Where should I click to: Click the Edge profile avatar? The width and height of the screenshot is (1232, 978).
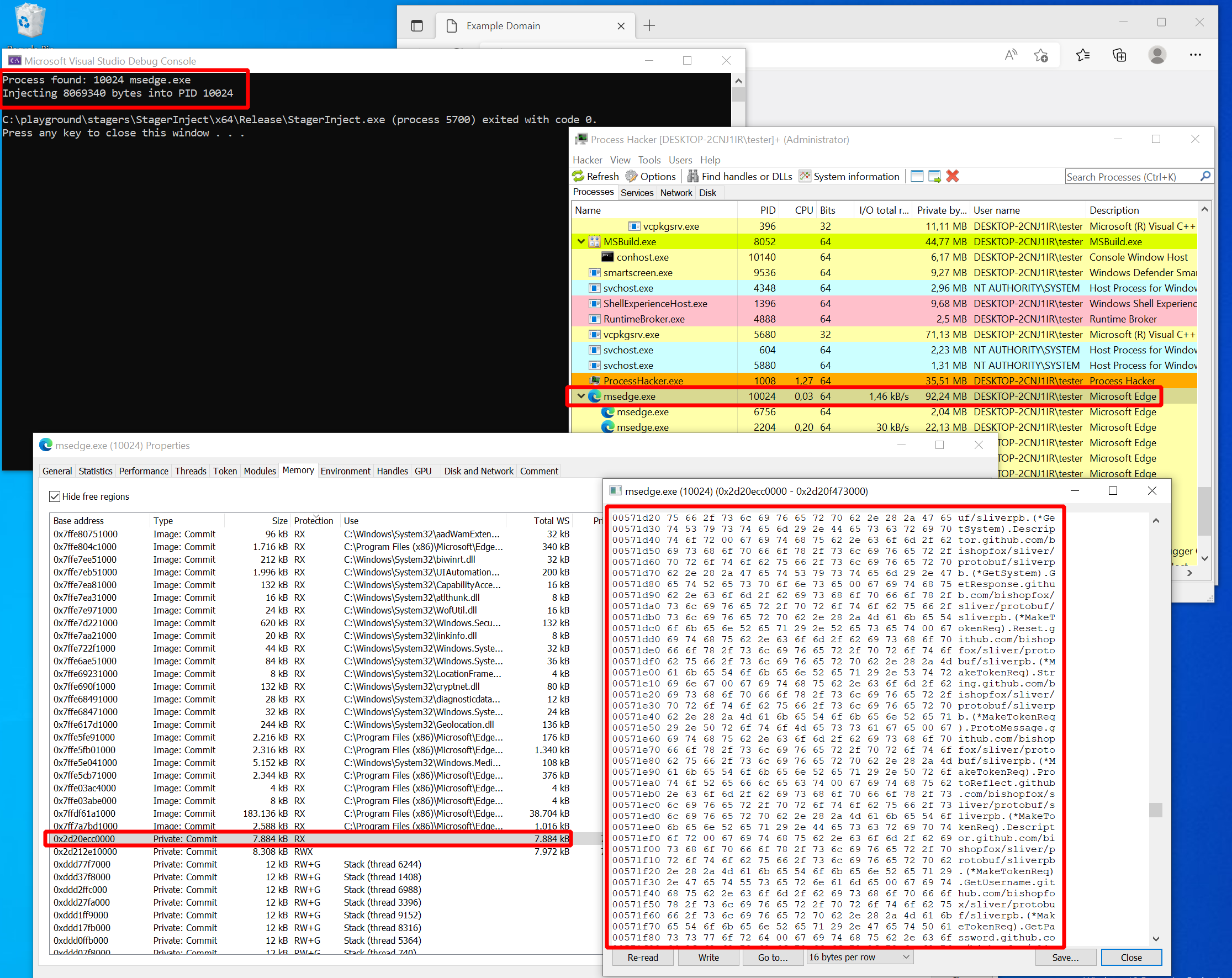(1157, 55)
